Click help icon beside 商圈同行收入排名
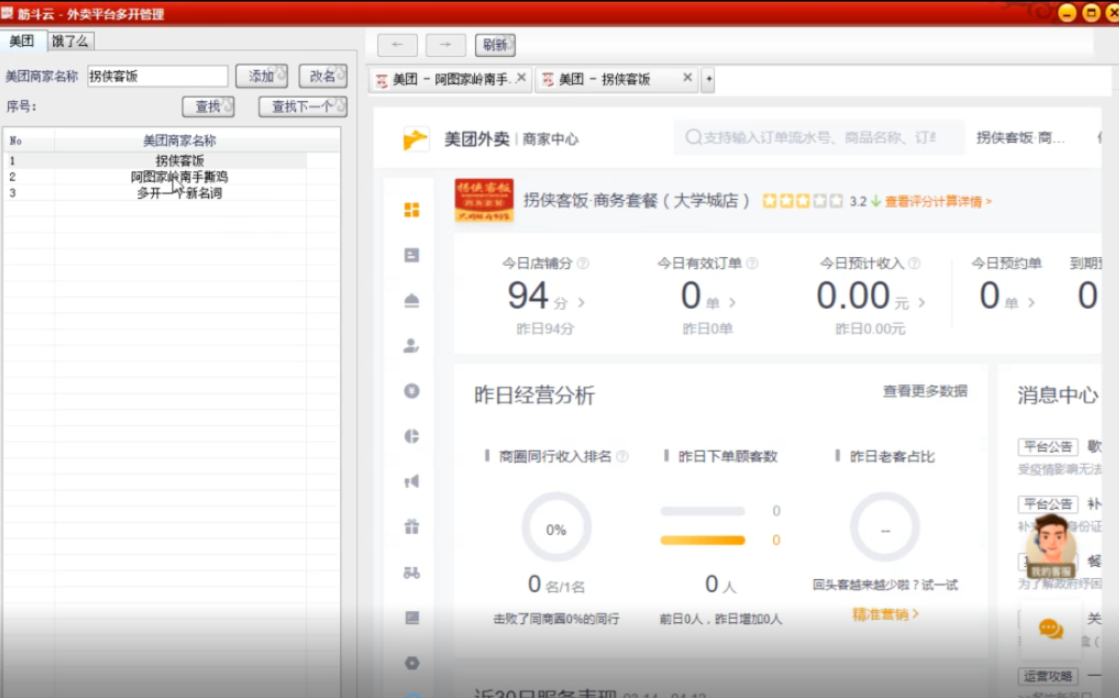The image size is (1119, 698). (x=622, y=456)
